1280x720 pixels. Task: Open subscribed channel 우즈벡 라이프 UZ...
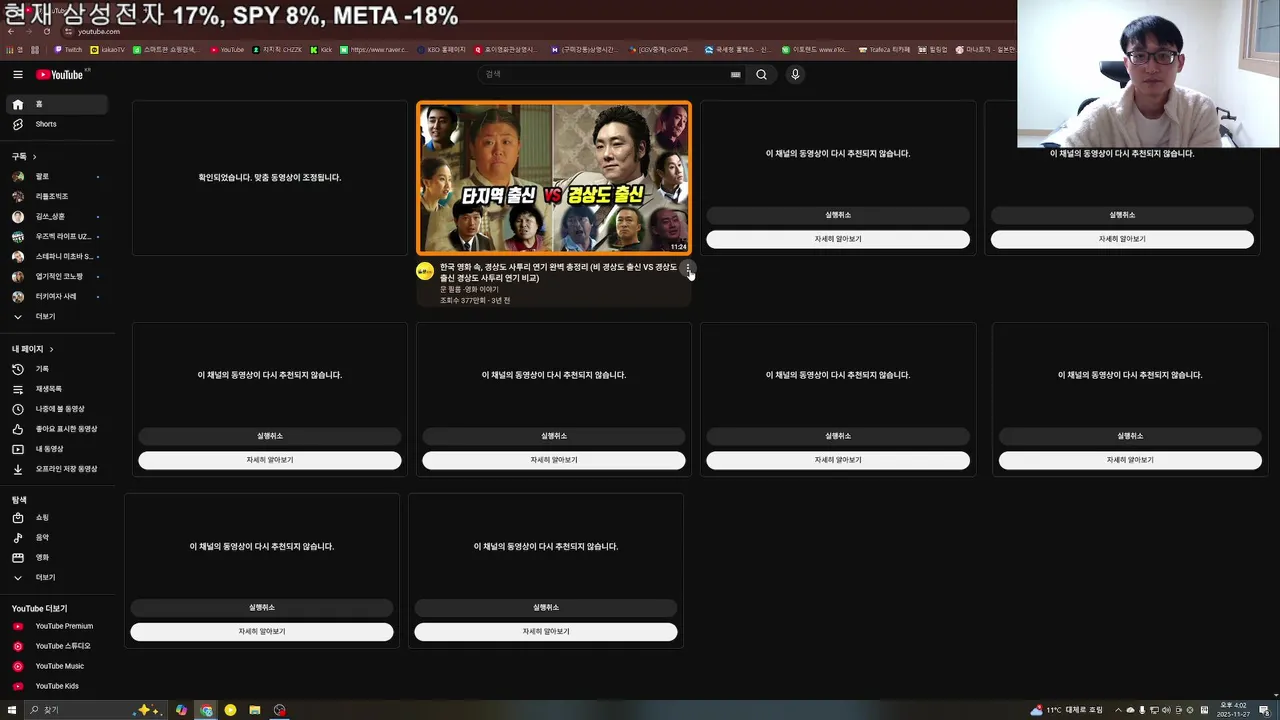pyautogui.click(x=56, y=236)
